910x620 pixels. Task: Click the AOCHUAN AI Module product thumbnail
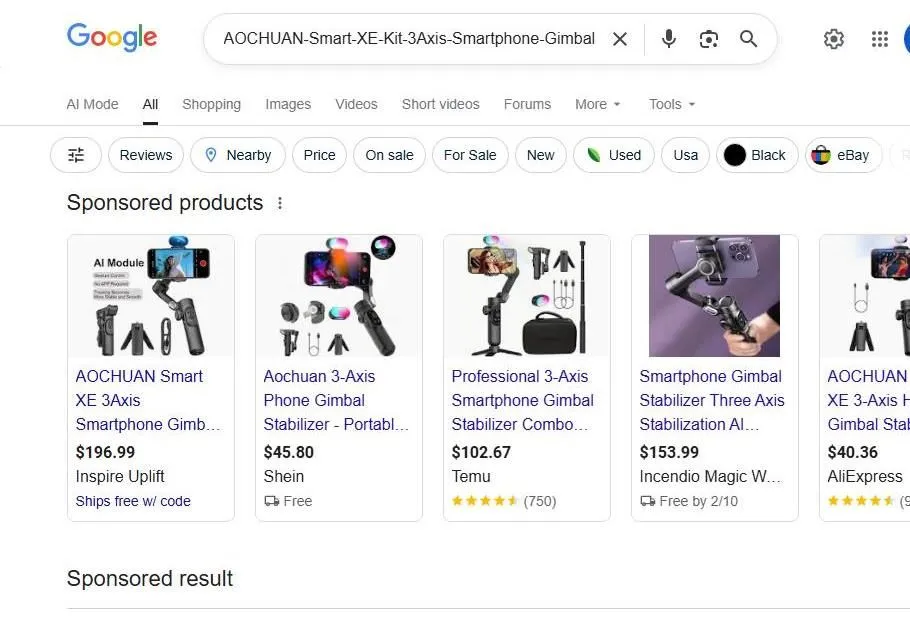(151, 295)
